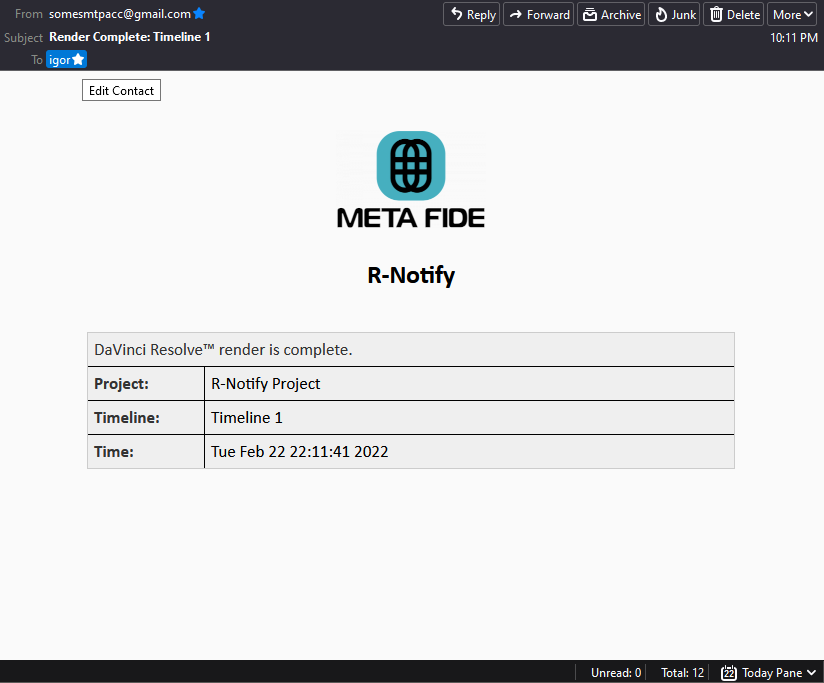
Task: Click the Forward arrow icon
Action: pyautogui.click(x=517, y=14)
